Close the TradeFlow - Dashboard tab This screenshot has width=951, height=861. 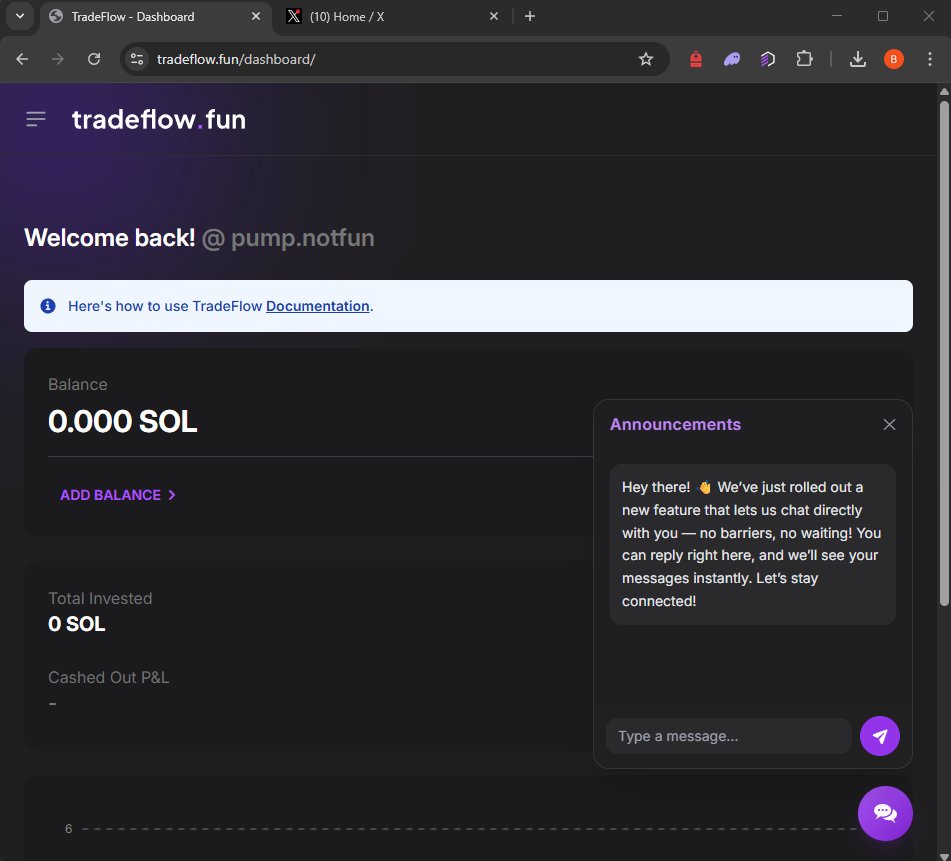256,16
